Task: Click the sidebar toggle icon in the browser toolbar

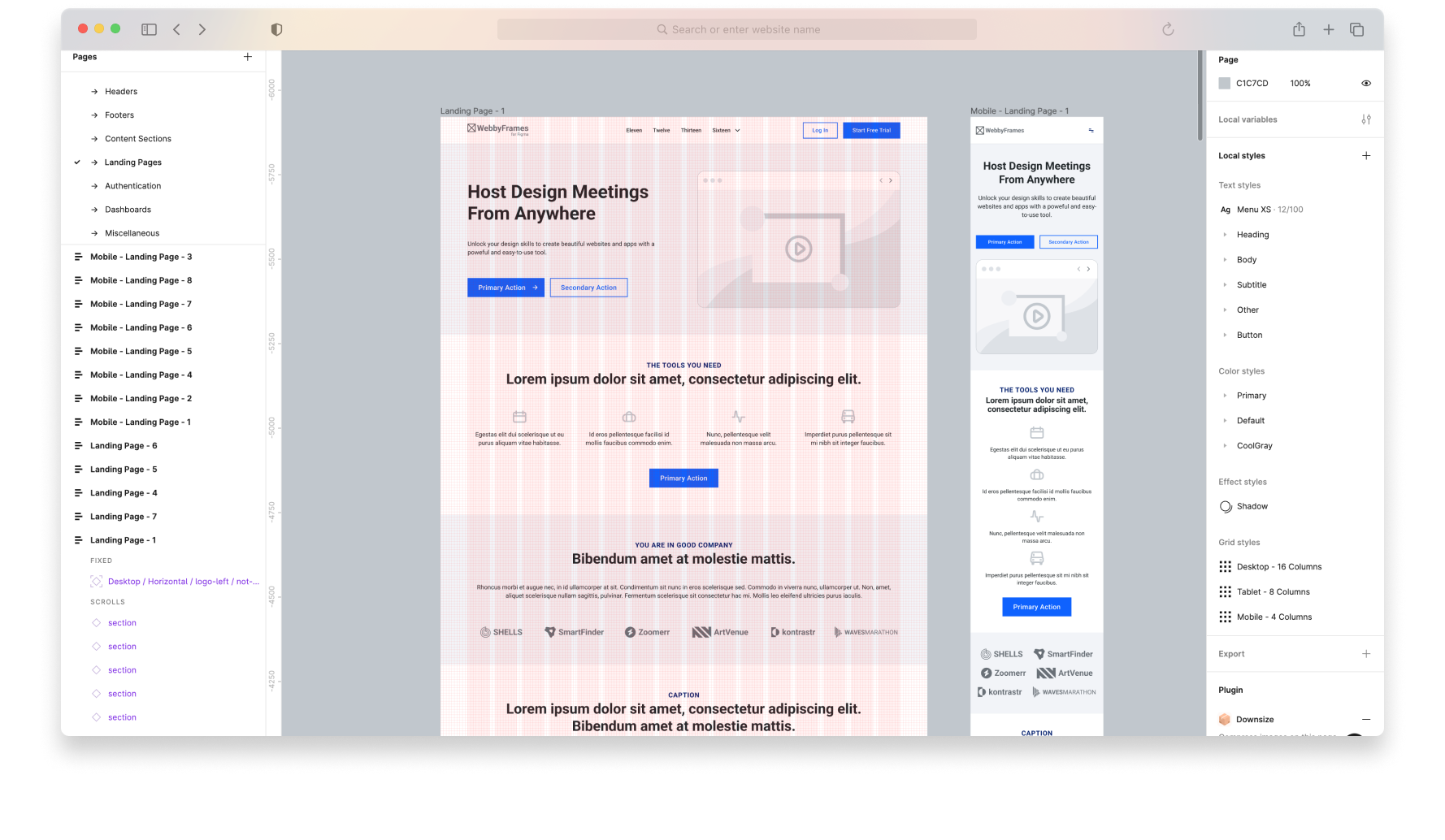Action: (149, 28)
